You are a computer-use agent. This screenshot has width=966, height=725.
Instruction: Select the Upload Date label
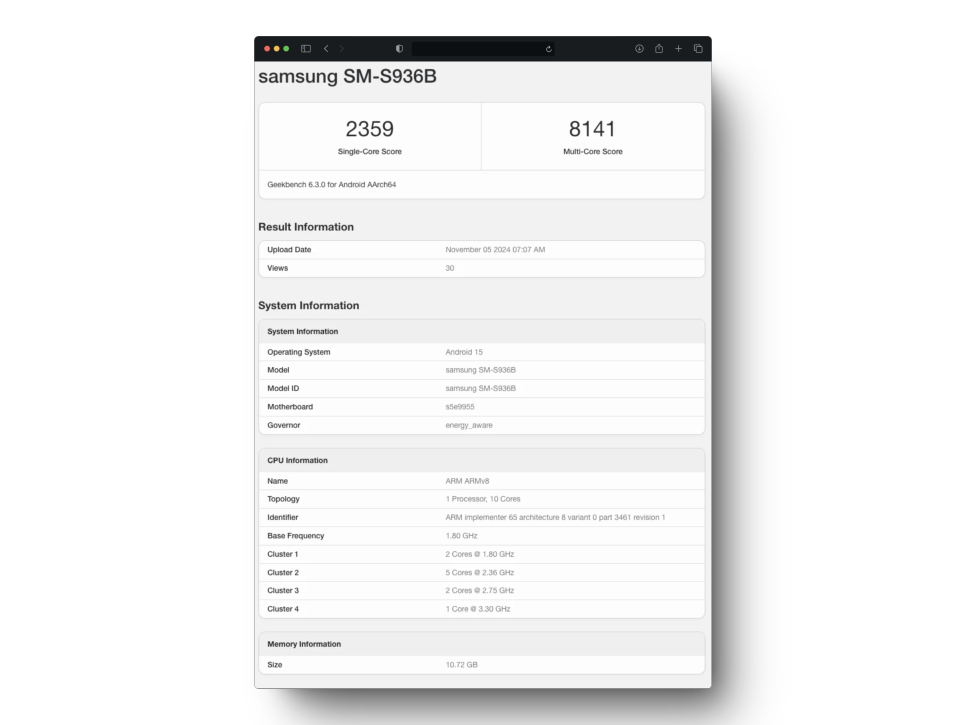point(289,249)
